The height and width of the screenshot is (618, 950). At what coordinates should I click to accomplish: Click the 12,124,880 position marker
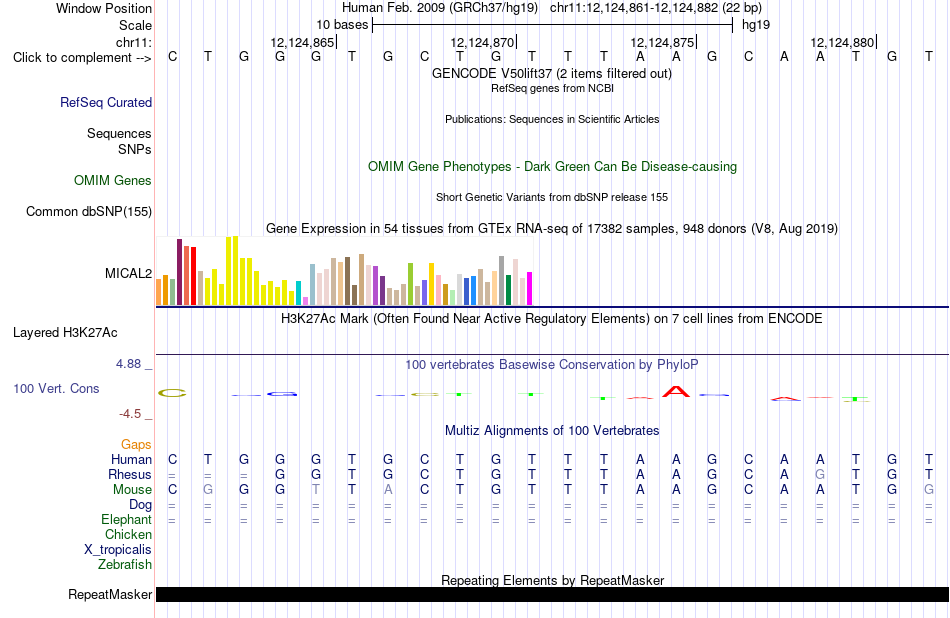(x=842, y=42)
